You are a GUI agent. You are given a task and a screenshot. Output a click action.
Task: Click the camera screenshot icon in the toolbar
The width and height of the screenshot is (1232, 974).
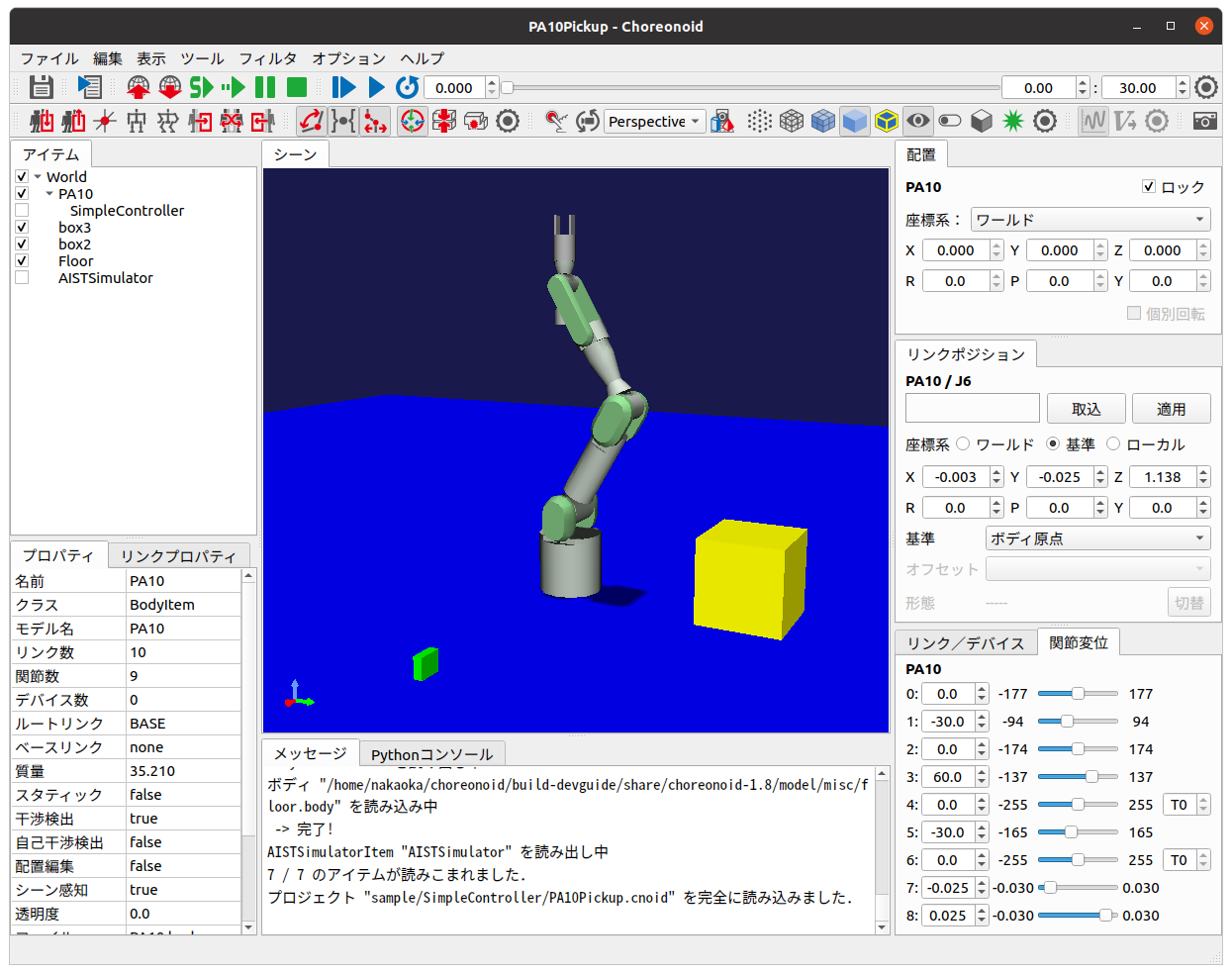1204,121
